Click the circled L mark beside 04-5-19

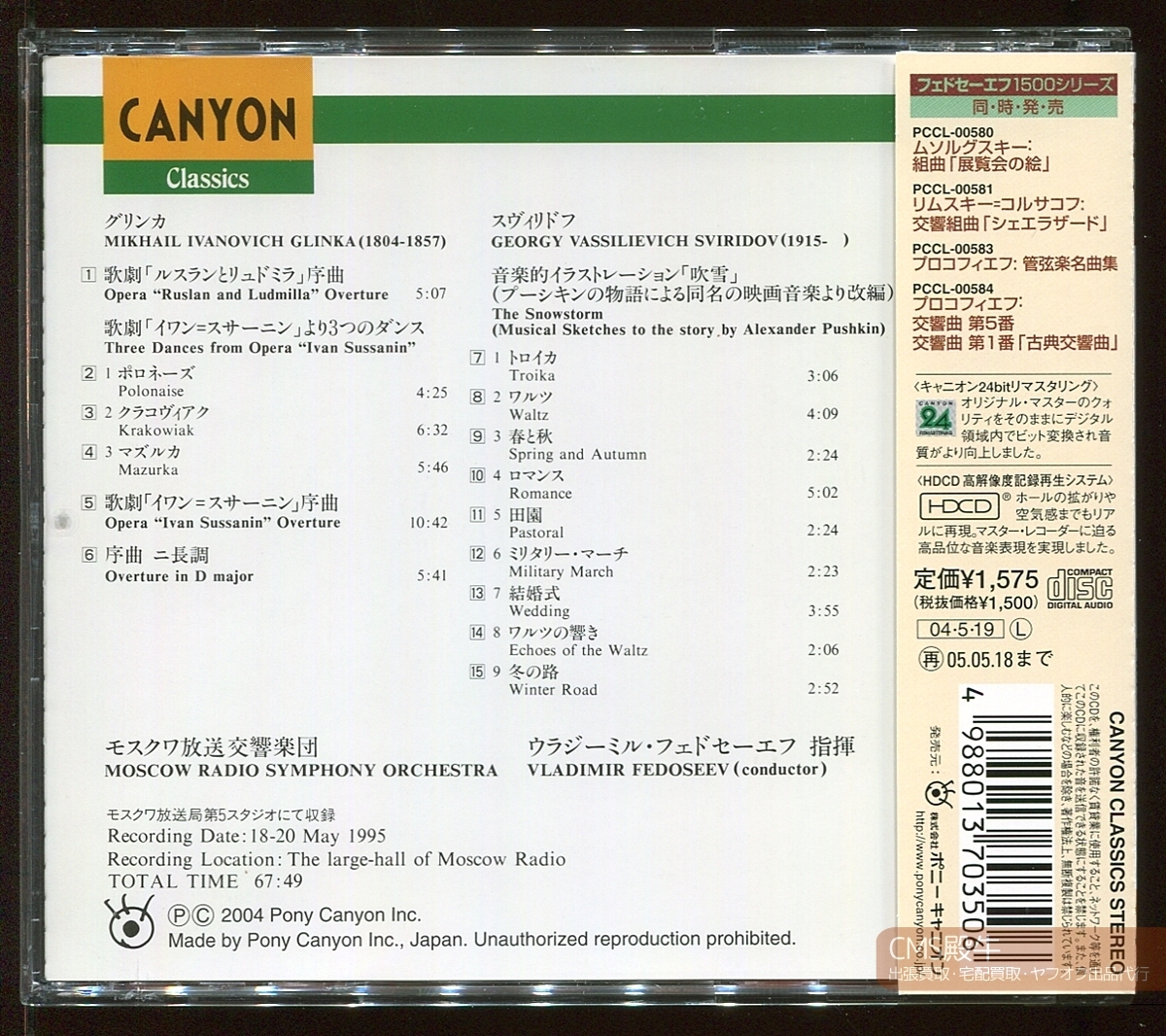point(1020,629)
